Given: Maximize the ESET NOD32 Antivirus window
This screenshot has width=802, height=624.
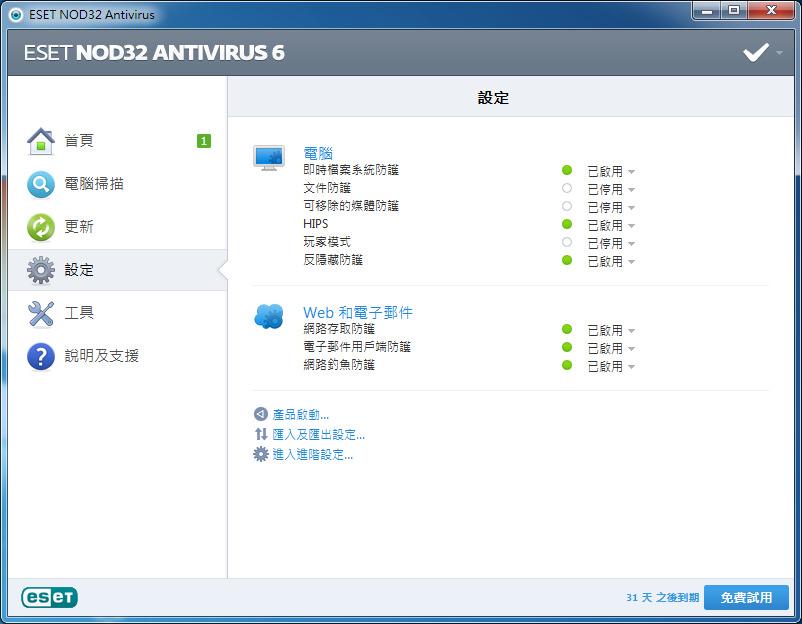Looking at the screenshot, I should [x=734, y=10].
